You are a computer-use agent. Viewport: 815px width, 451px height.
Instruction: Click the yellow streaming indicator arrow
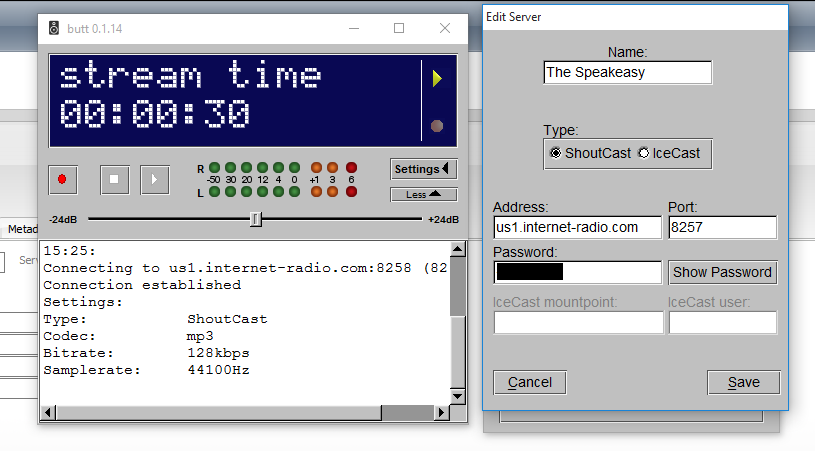(437, 79)
